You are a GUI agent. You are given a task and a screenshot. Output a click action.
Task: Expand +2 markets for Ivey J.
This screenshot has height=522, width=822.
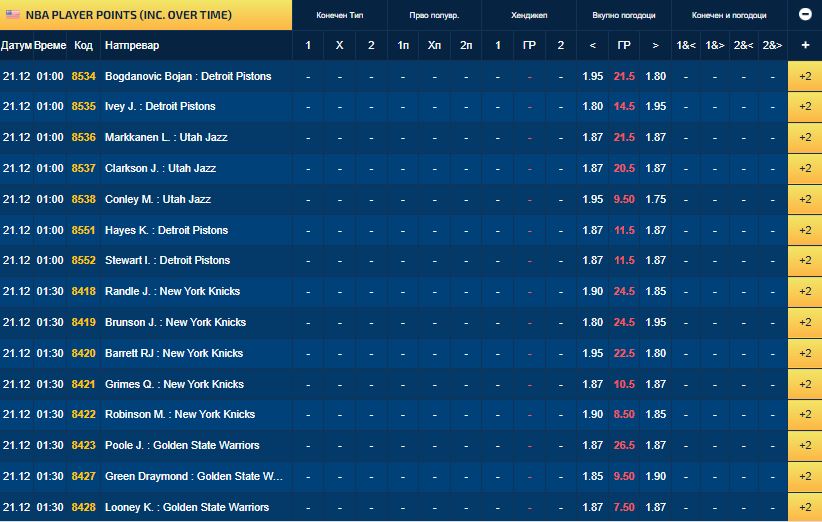pyautogui.click(x=805, y=106)
